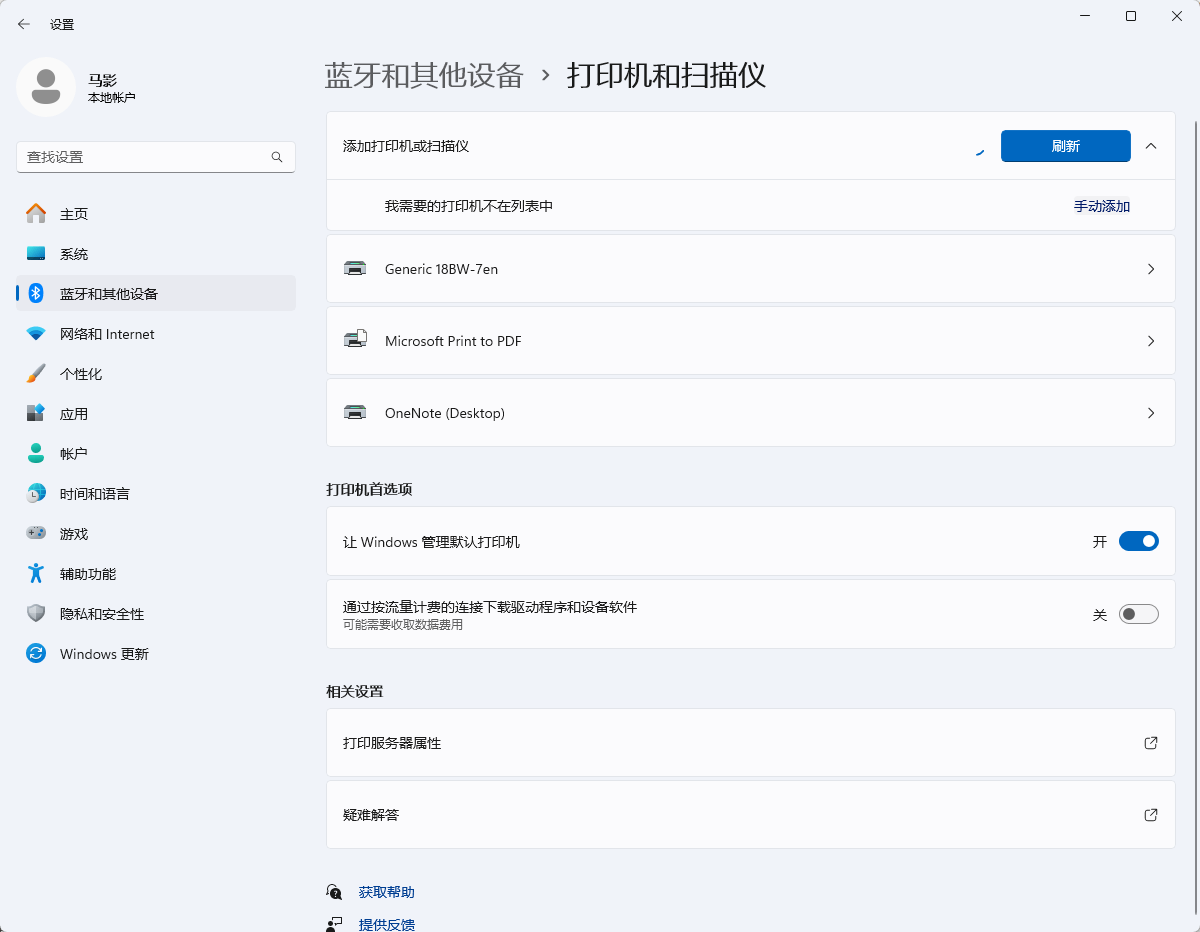Click external link icon beside 疑难解答

1150,815
